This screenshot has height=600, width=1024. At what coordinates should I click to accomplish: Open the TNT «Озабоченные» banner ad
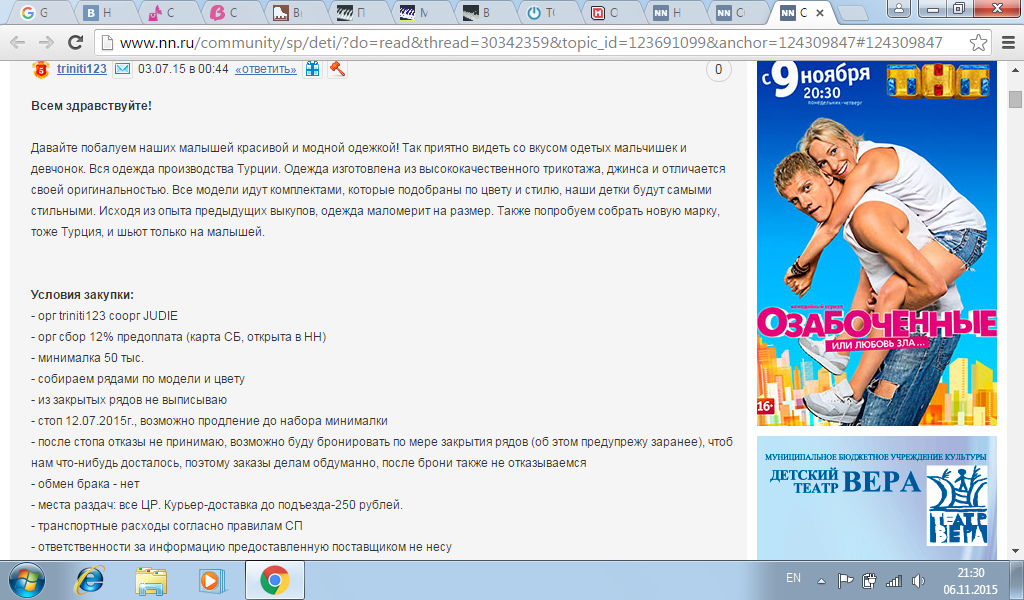point(876,244)
